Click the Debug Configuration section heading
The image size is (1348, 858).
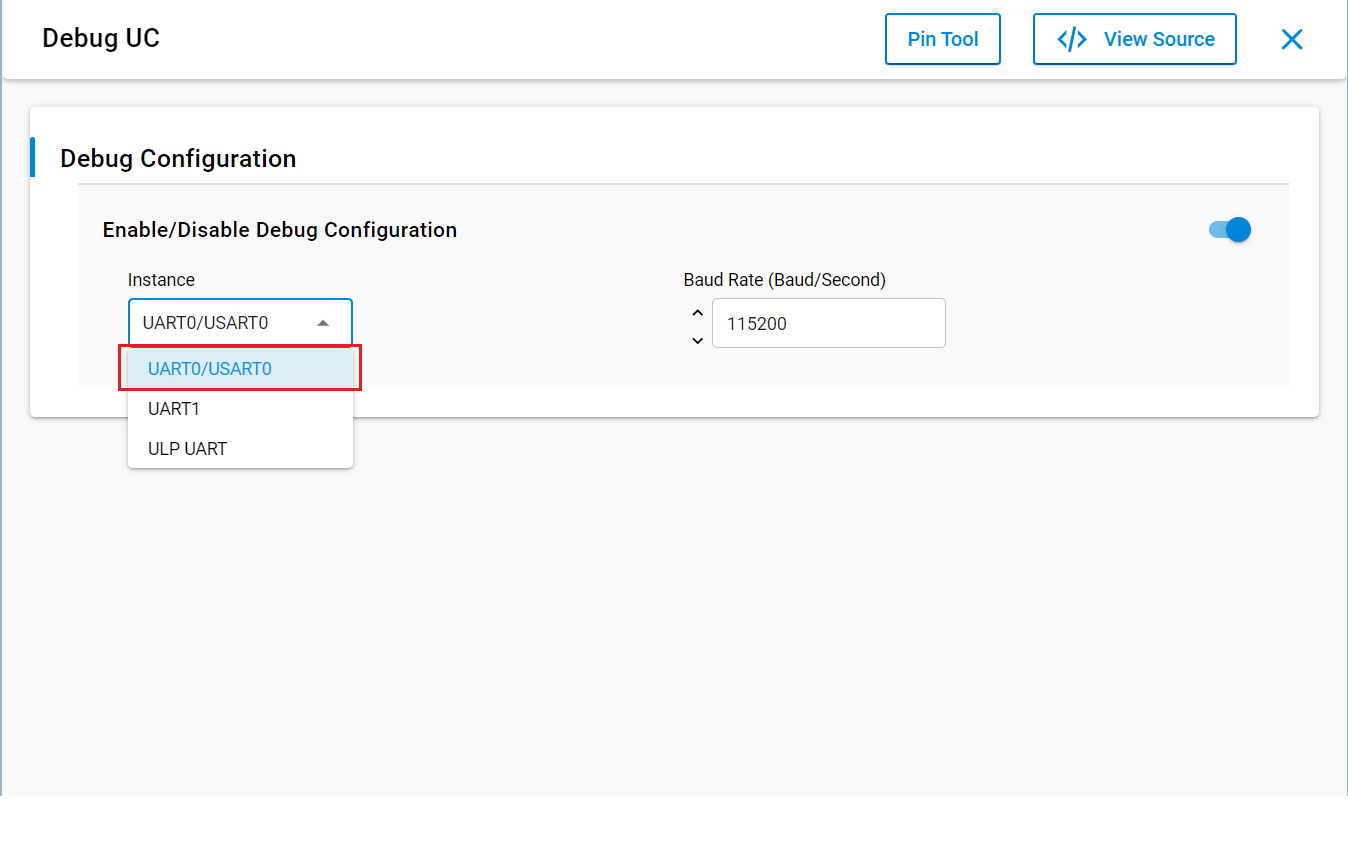pyautogui.click(x=178, y=159)
